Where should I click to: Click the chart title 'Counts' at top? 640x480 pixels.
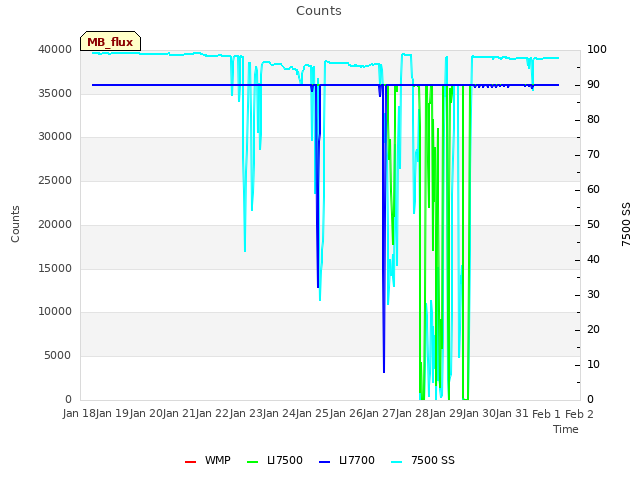pos(319,11)
